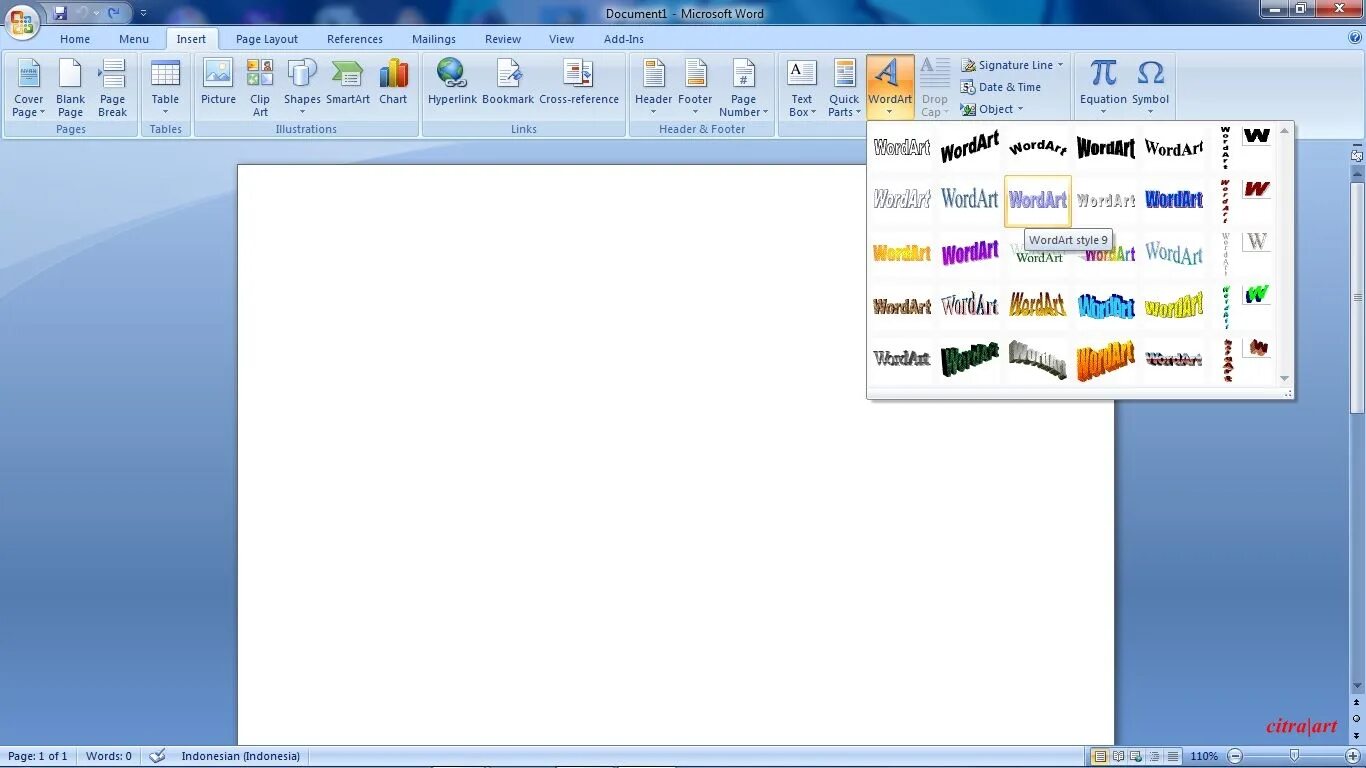This screenshot has width=1366, height=768.
Task: Insert a Bookmark
Action: pyautogui.click(x=508, y=82)
